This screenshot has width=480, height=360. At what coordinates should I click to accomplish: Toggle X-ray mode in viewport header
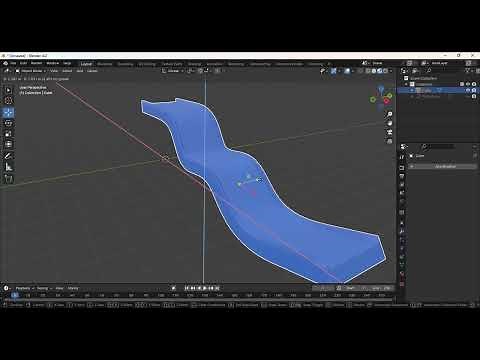click(x=361, y=71)
